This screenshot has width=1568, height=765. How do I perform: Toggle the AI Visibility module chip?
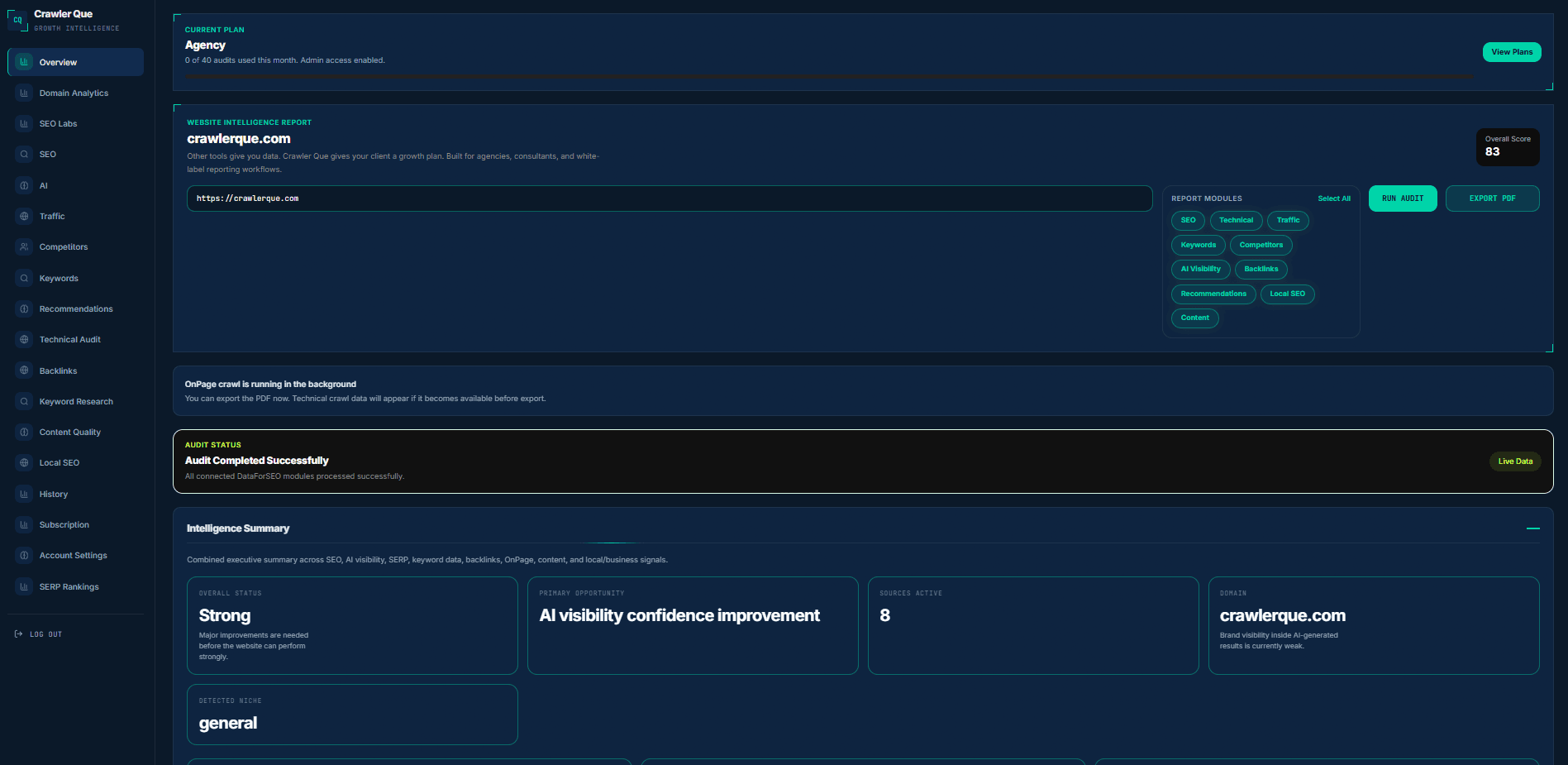pos(1200,269)
